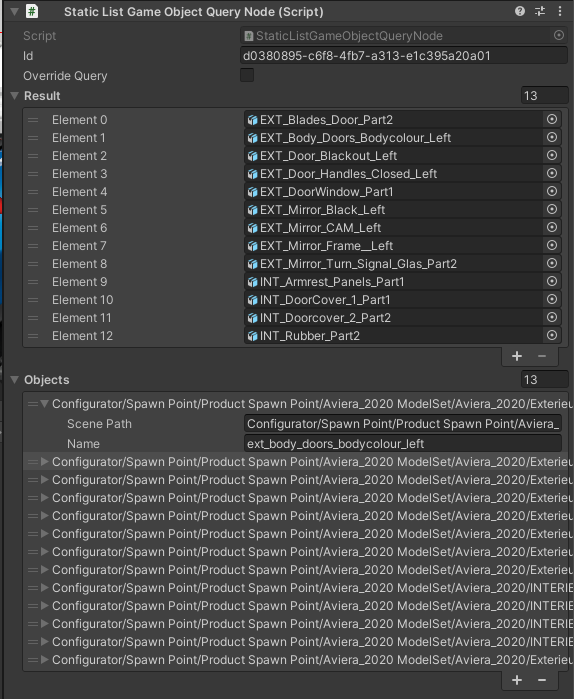This screenshot has height=699, width=574.
Task: Click cube icon of INT_Rubber_Part2
Action: pos(253,336)
